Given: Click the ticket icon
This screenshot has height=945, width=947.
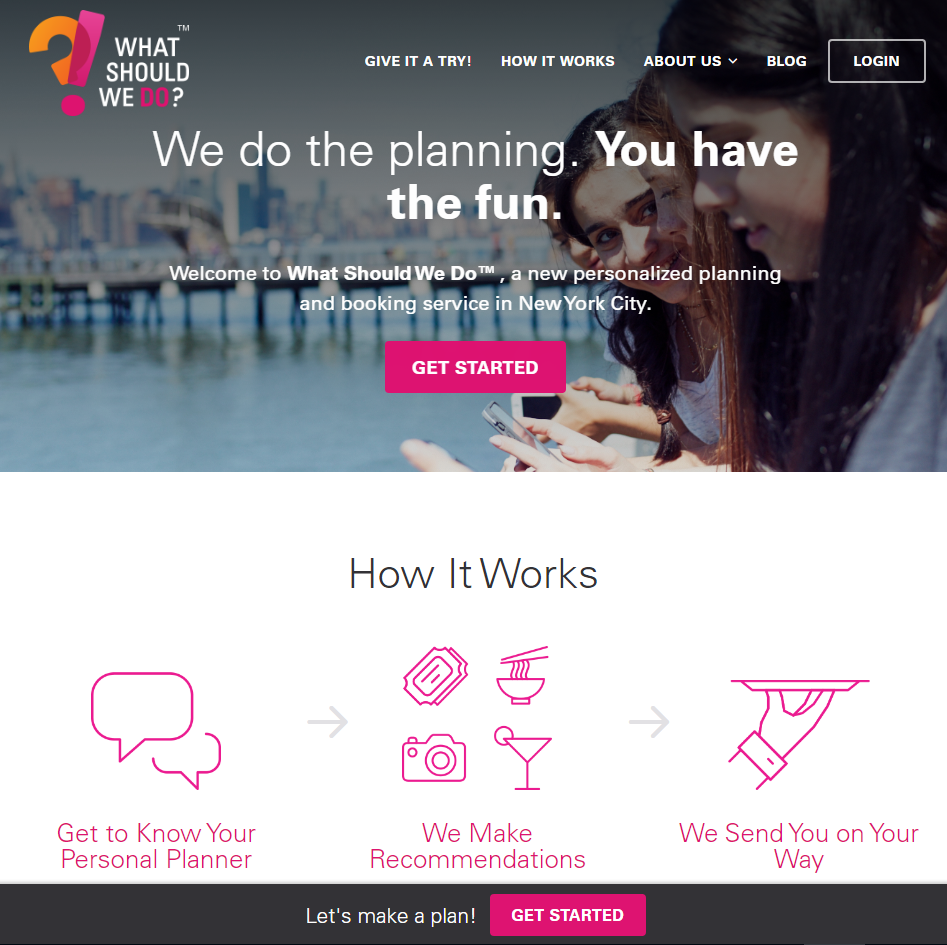Looking at the screenshot, I should click(435, 676).
